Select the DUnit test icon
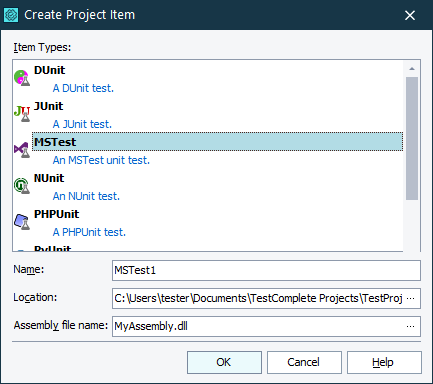The width and height of the screenshot is (433, 384). point(22,78)
